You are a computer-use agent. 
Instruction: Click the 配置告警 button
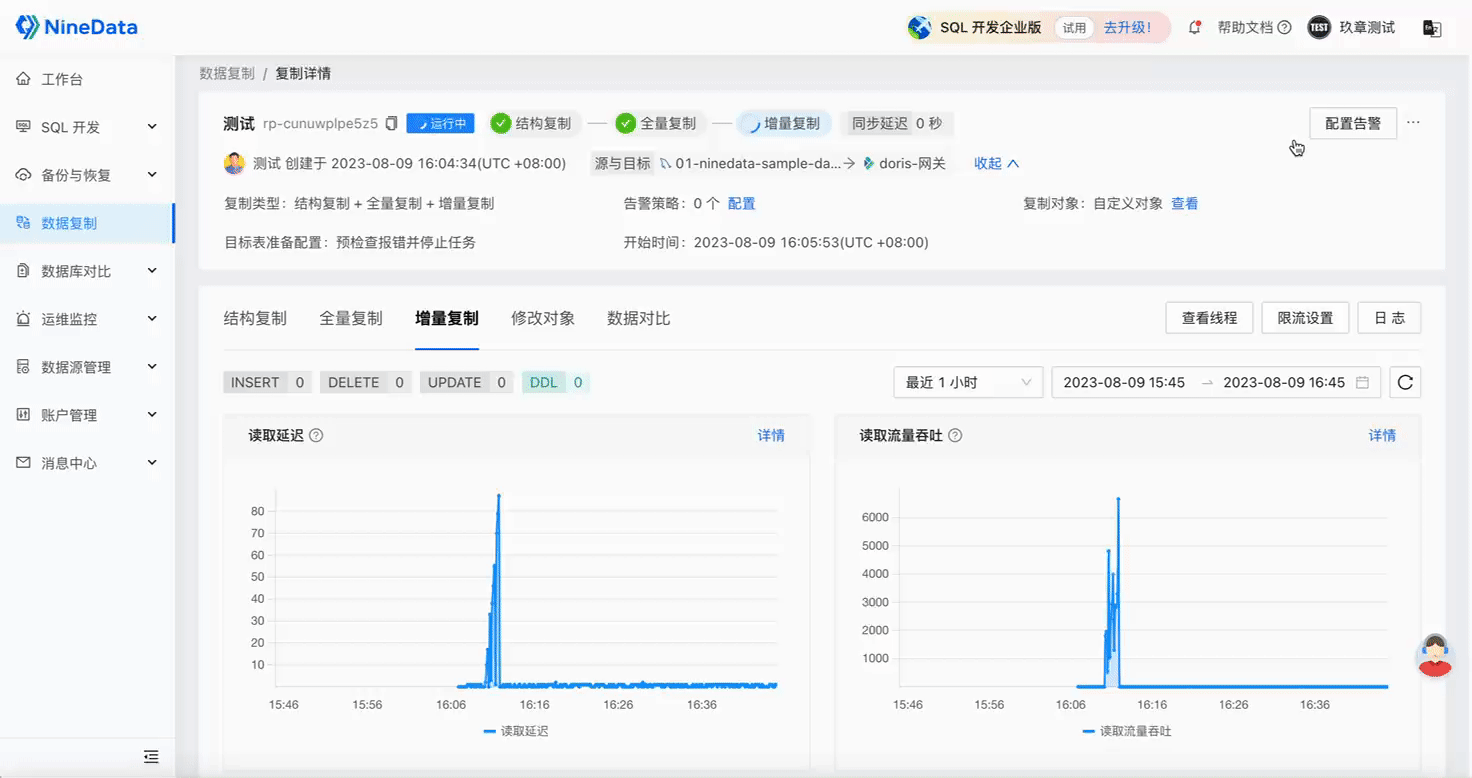pyautogui.click(x=1352, y=122)
